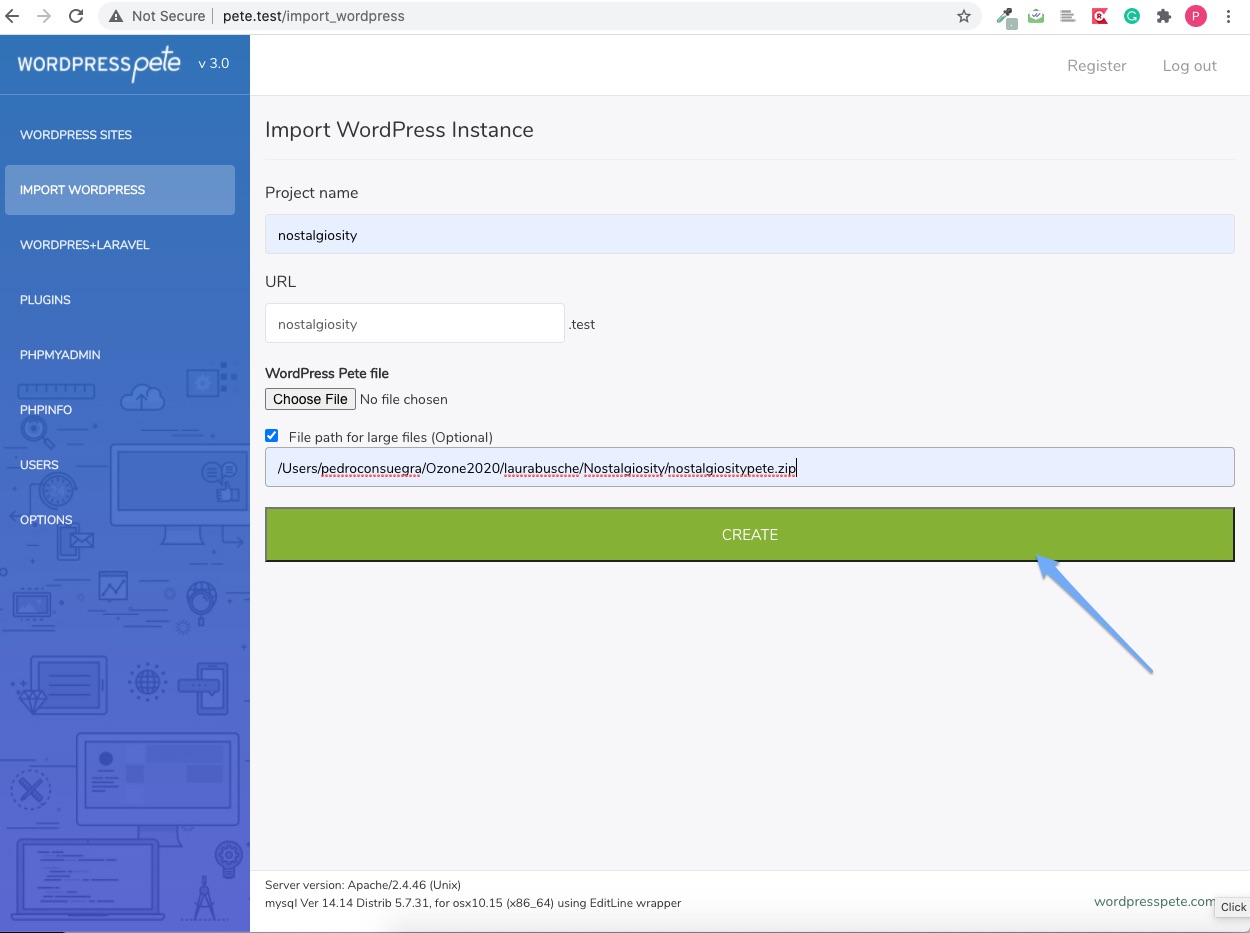This screenshot has width=1250, height=933.
Task: Bookmark this page with the star icon
Action: 963,16
